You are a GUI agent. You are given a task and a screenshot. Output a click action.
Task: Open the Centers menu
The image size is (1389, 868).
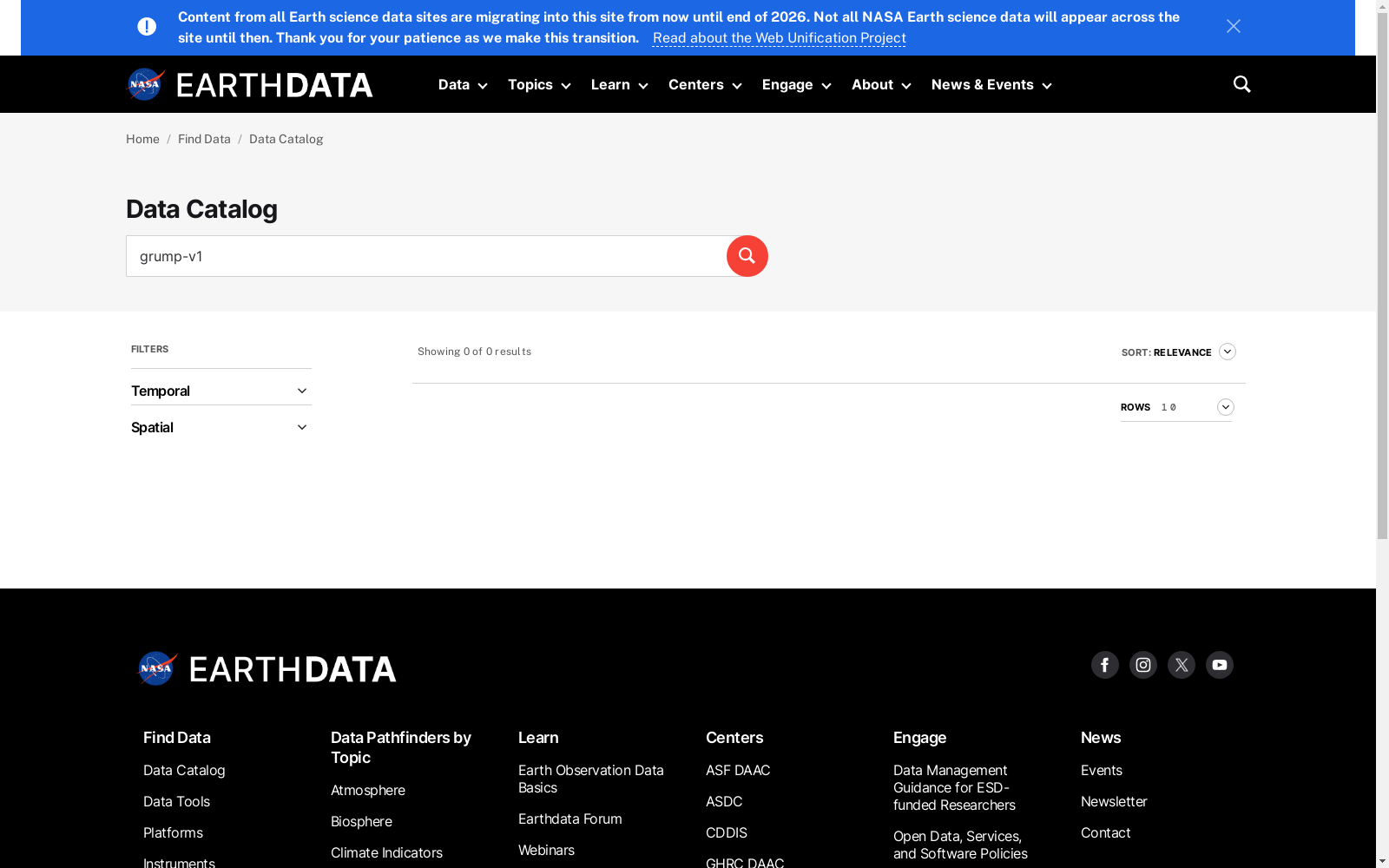[705, 84]
